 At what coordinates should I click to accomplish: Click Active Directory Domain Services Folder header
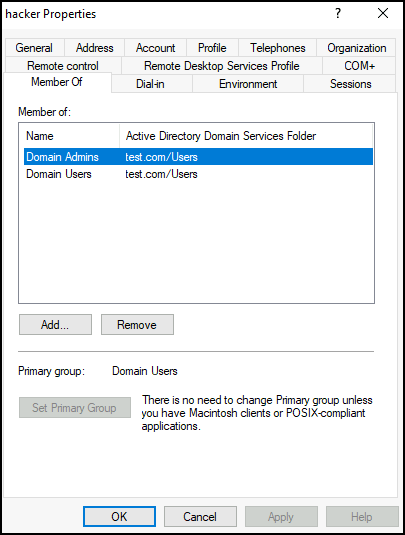pyautogui.click(x=246, y=136)
